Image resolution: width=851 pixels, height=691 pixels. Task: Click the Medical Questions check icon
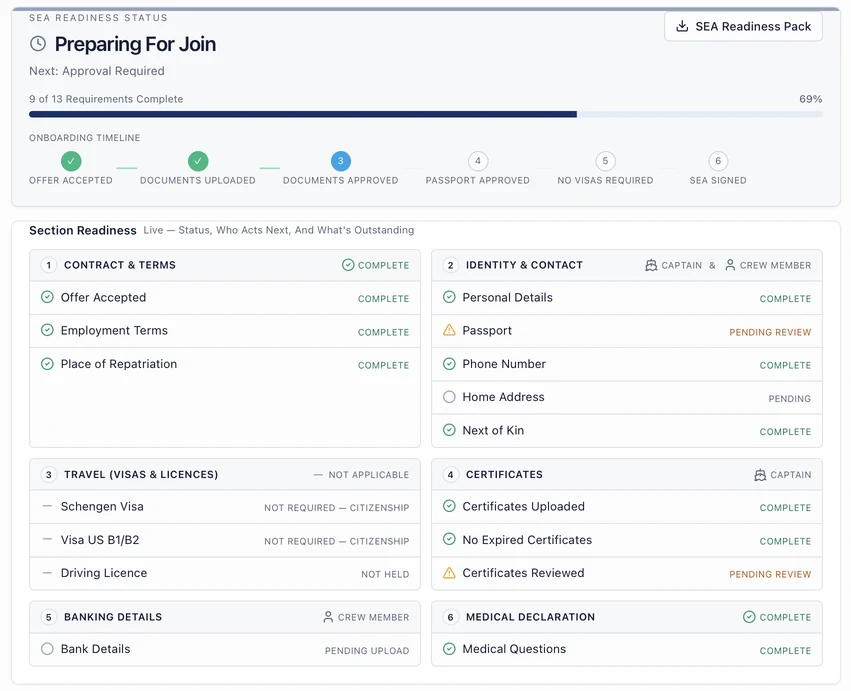coord(449,649)
